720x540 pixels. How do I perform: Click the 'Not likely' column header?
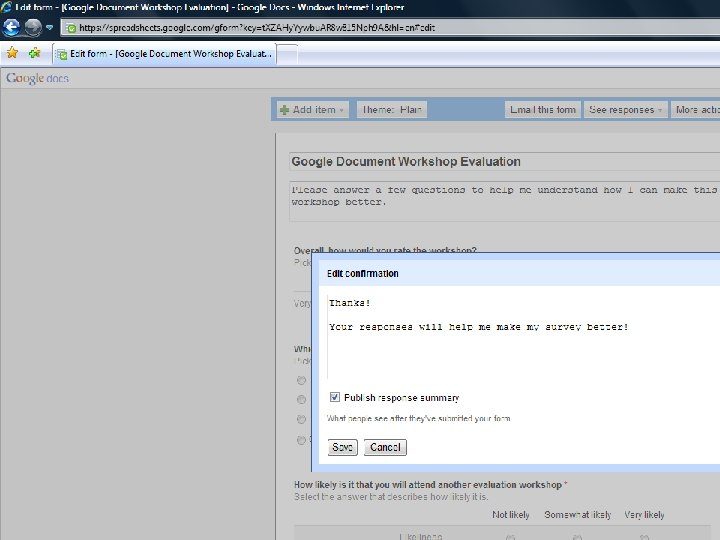pos(511,515)
